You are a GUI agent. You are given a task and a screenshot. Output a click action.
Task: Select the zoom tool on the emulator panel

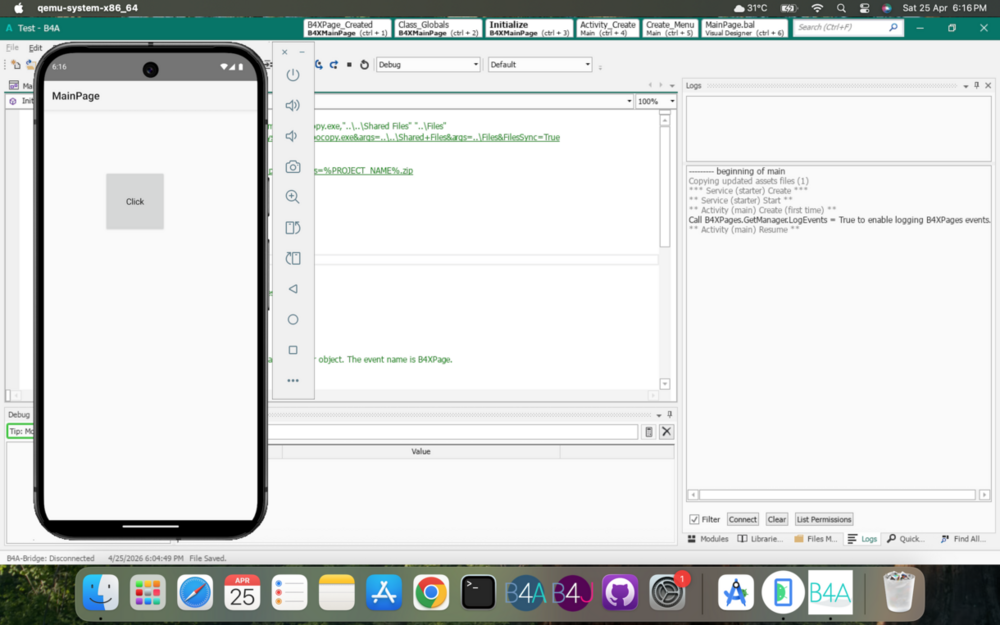coord(292,196)
